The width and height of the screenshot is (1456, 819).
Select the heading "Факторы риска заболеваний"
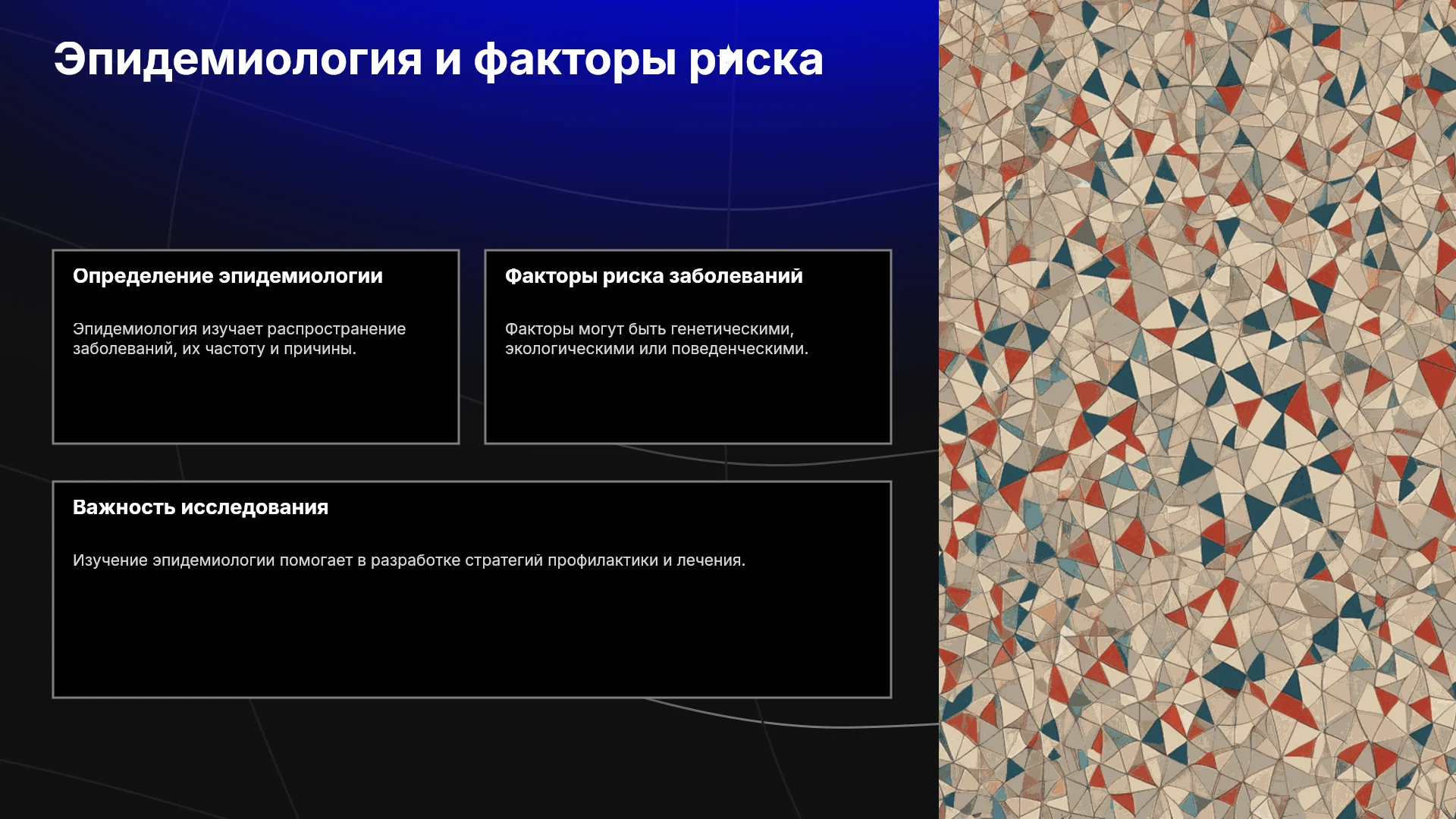[x=654, y=276]
